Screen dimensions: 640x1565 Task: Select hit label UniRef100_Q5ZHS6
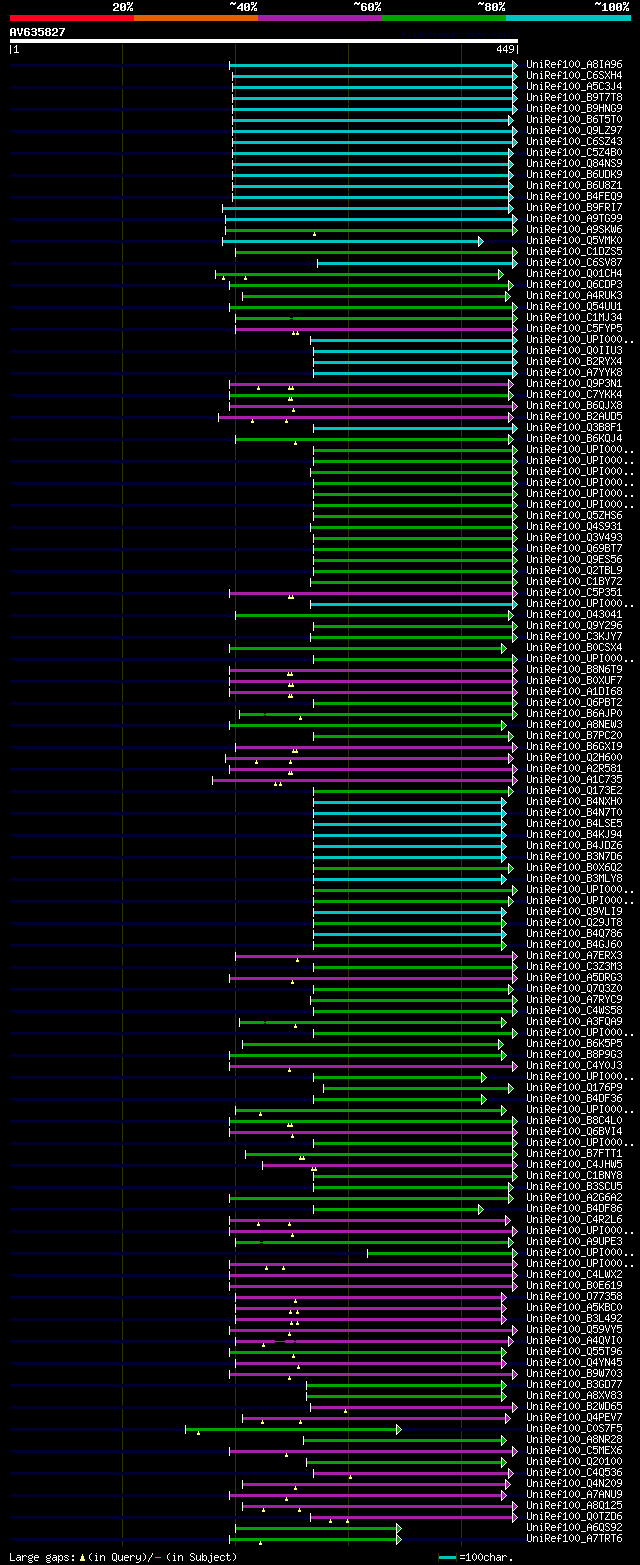point(574,515)
